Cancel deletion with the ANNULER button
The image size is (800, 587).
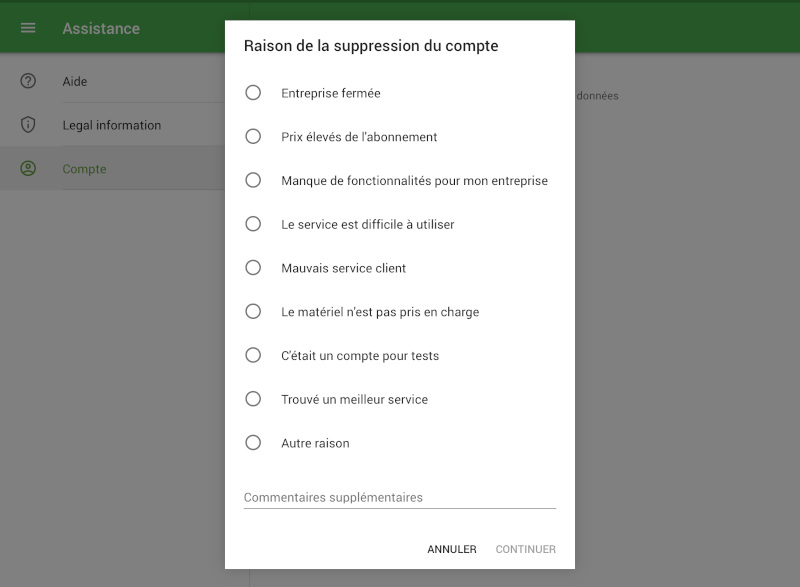[452, 549]
